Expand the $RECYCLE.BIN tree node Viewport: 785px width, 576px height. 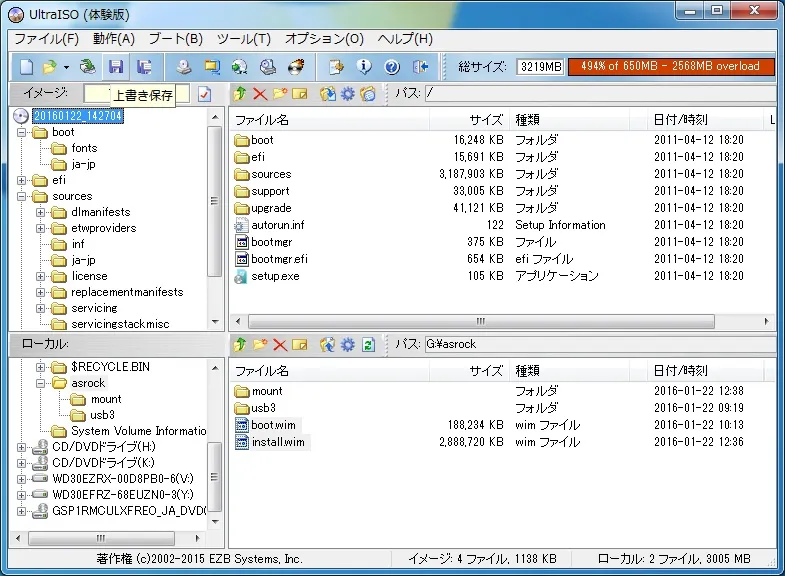(x=41, y=367)
